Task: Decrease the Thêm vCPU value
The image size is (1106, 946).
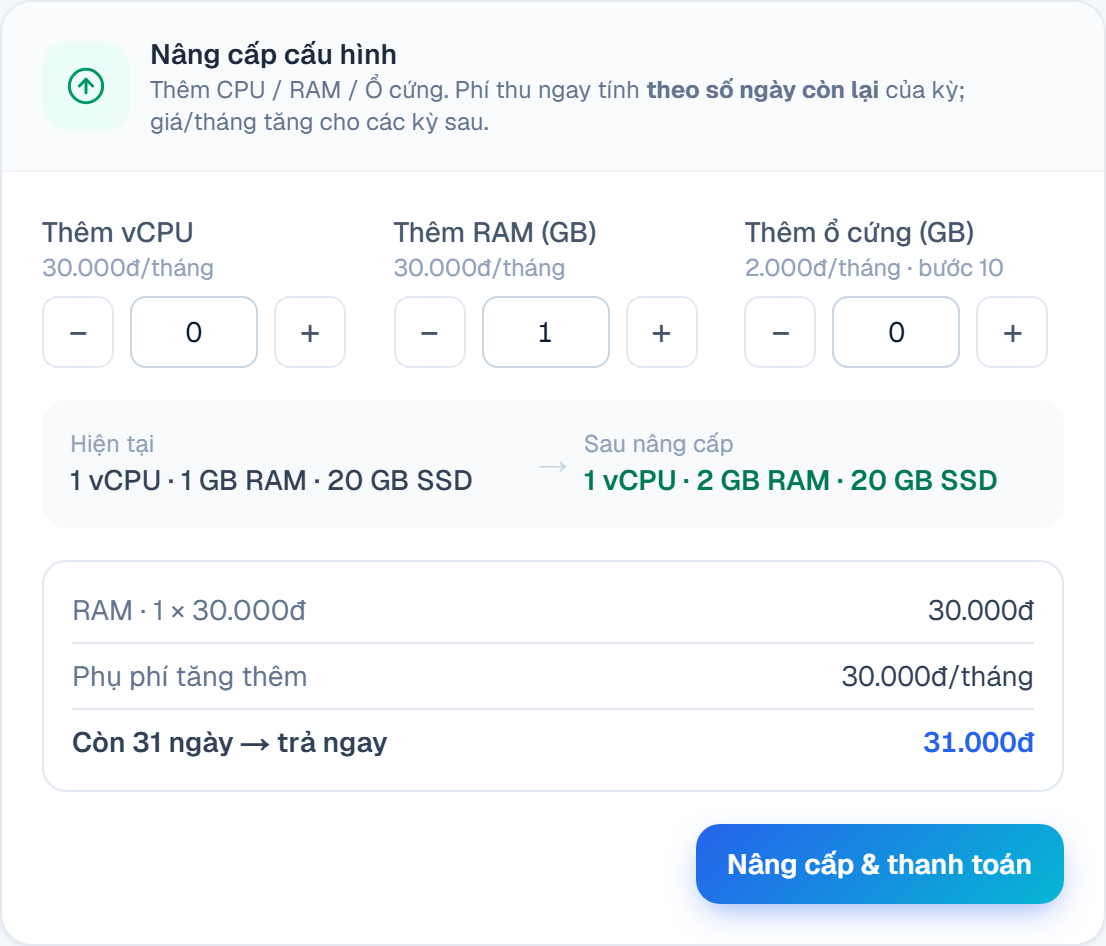Action: [x=78, y=332]
